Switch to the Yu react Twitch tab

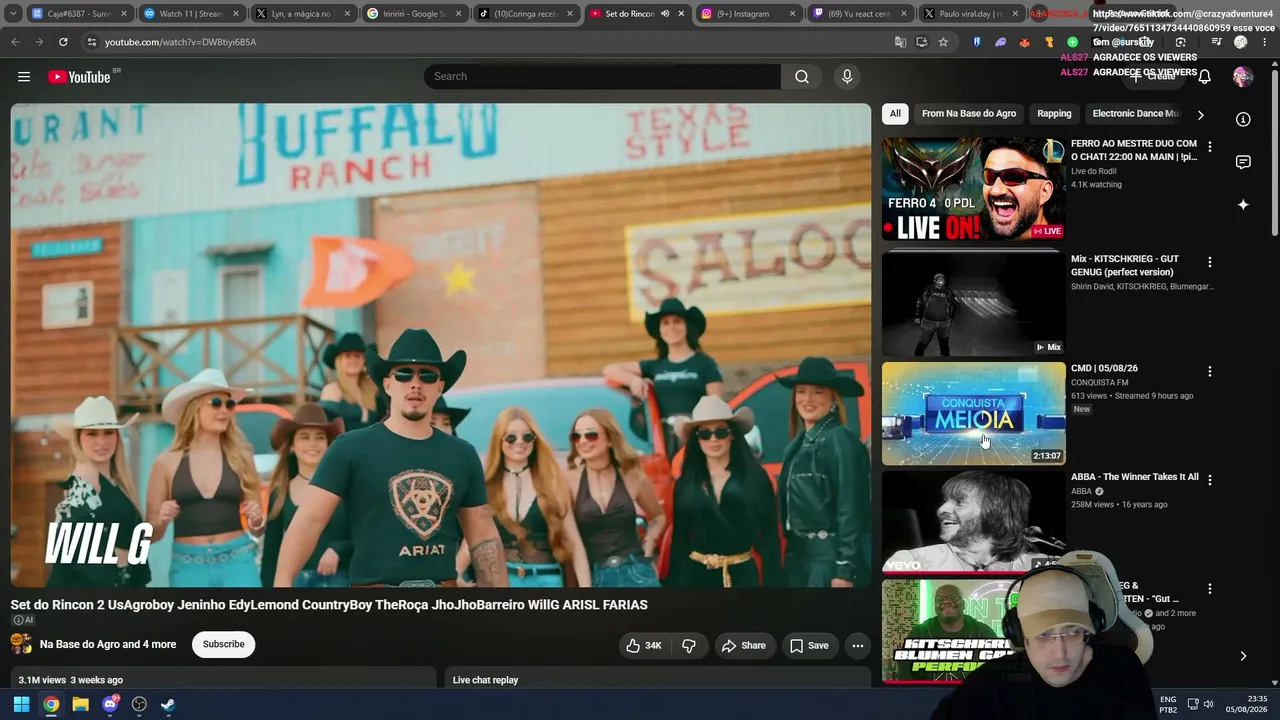[x=858, y=14]
